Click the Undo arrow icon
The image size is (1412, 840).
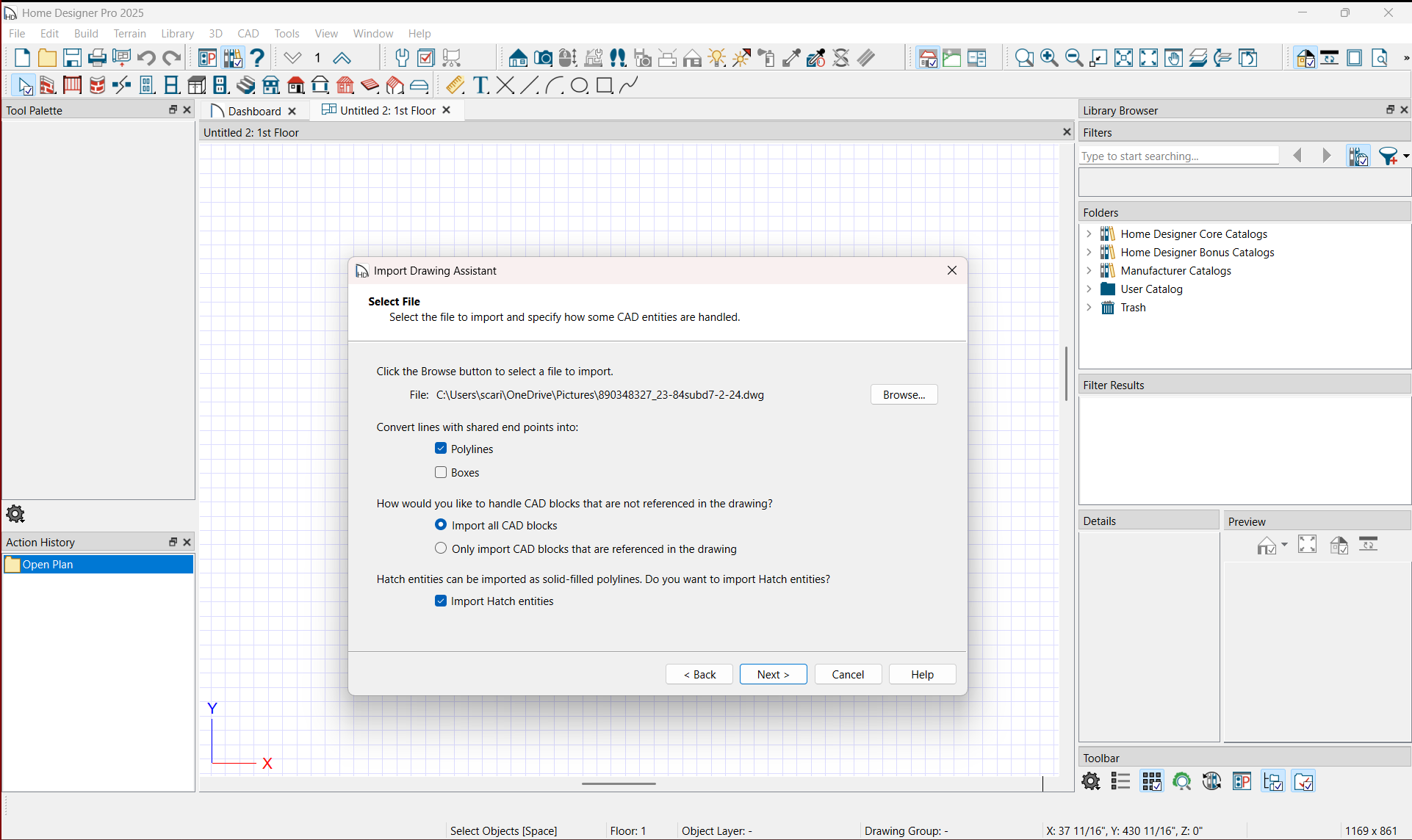pos(146,58)
